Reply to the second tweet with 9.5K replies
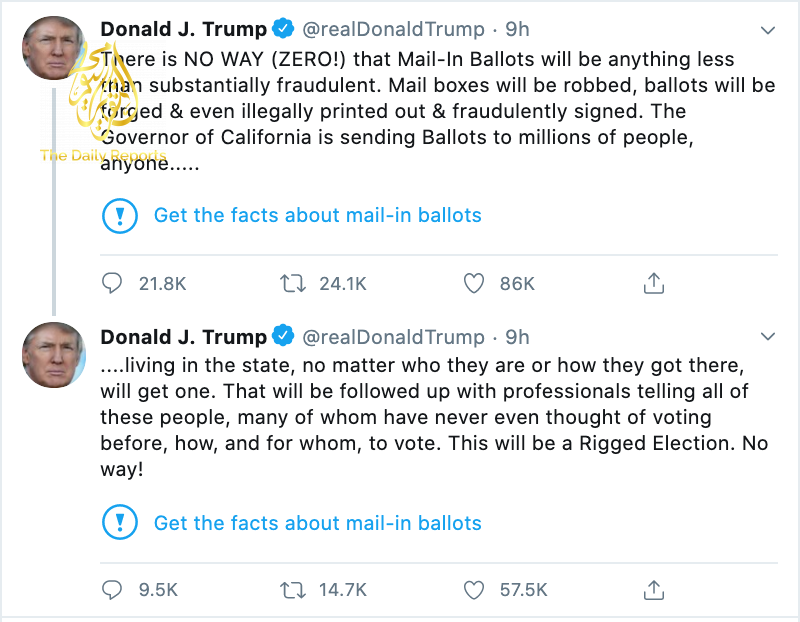 (x=113, y=590)
